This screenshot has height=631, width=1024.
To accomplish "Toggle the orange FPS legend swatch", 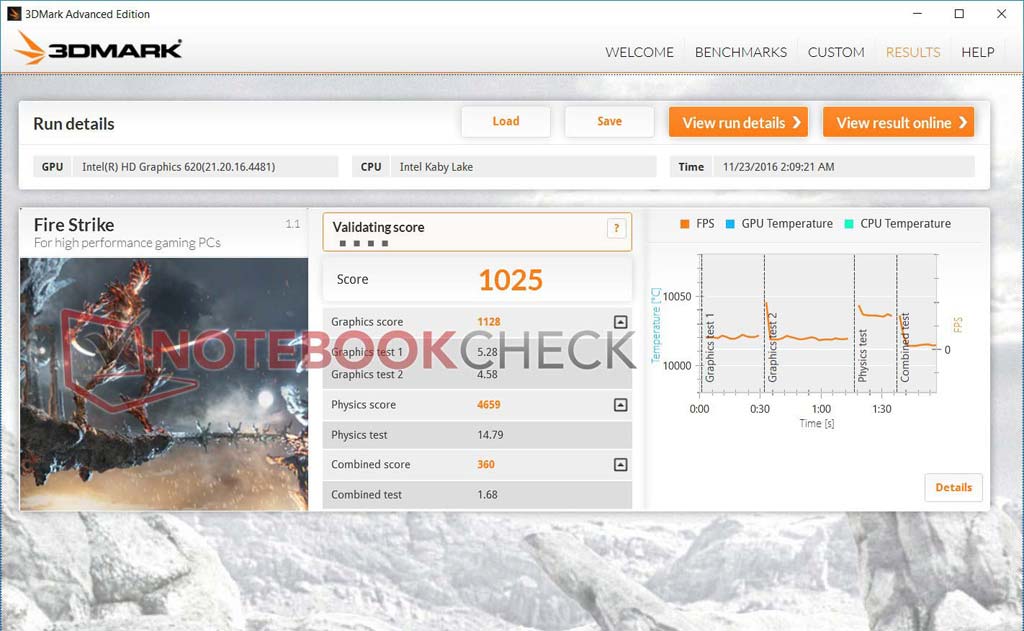I will 684,224.
